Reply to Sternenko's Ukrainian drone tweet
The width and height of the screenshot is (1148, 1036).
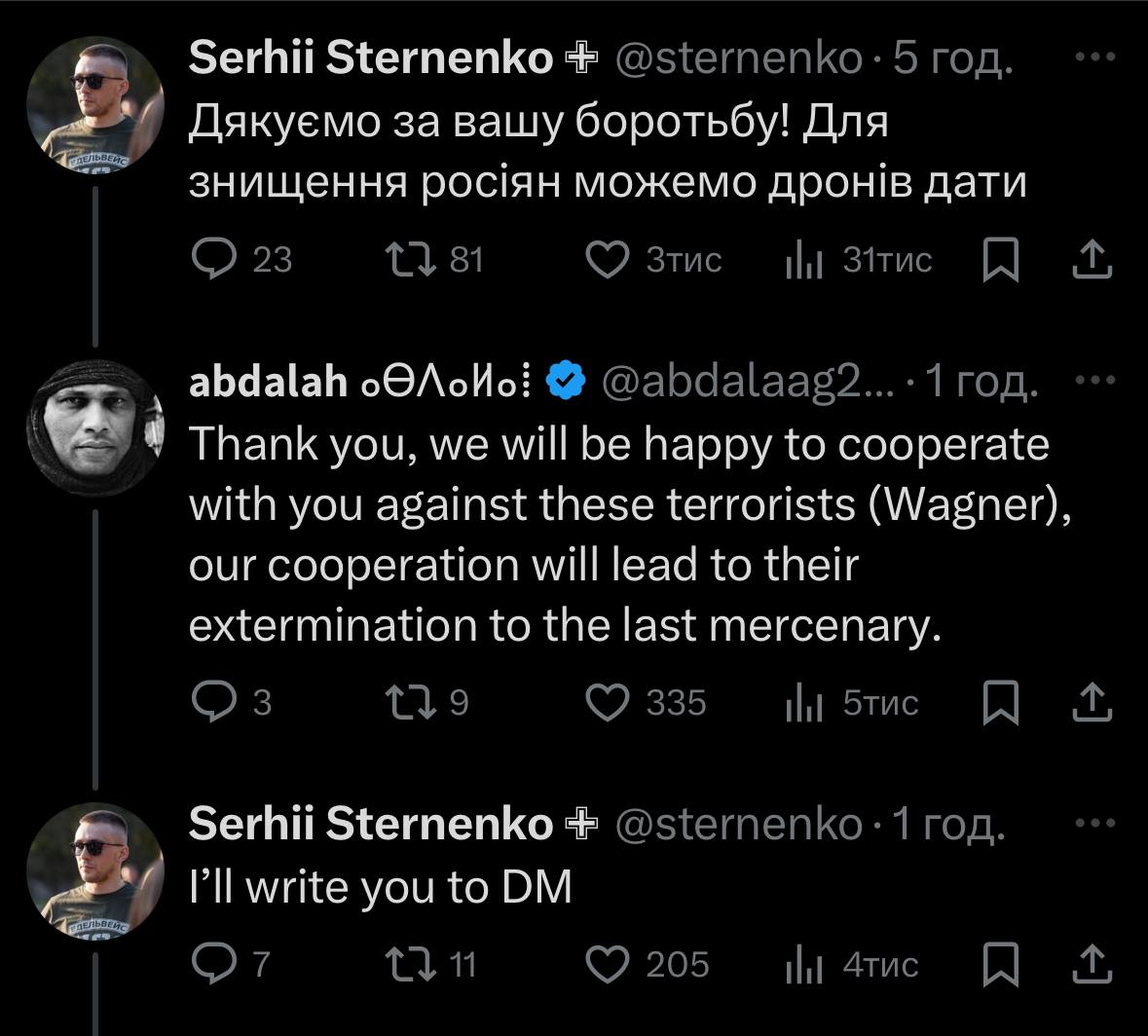212,260
